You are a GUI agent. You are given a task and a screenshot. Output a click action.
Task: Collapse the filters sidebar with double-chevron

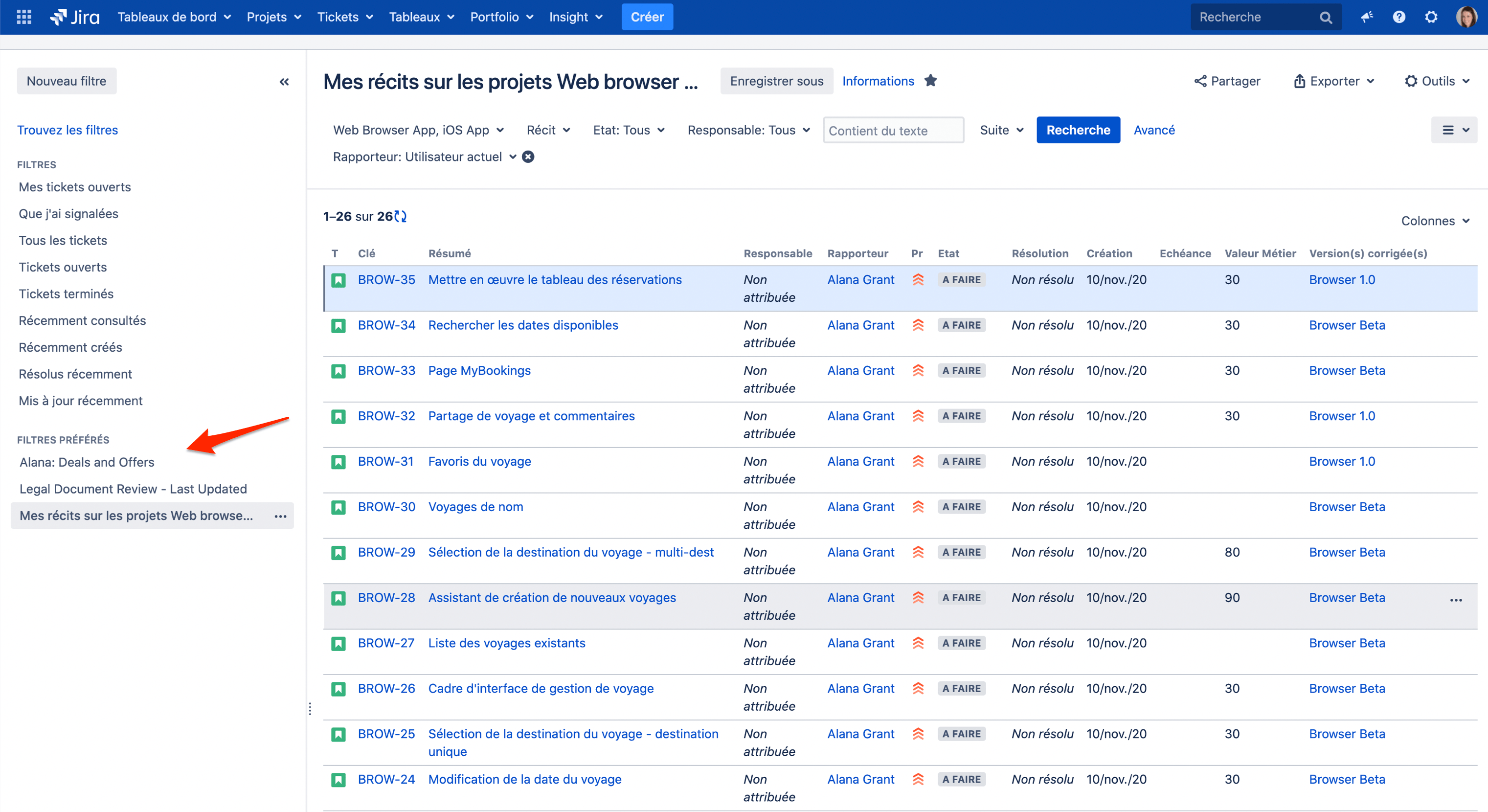point(284,81)
